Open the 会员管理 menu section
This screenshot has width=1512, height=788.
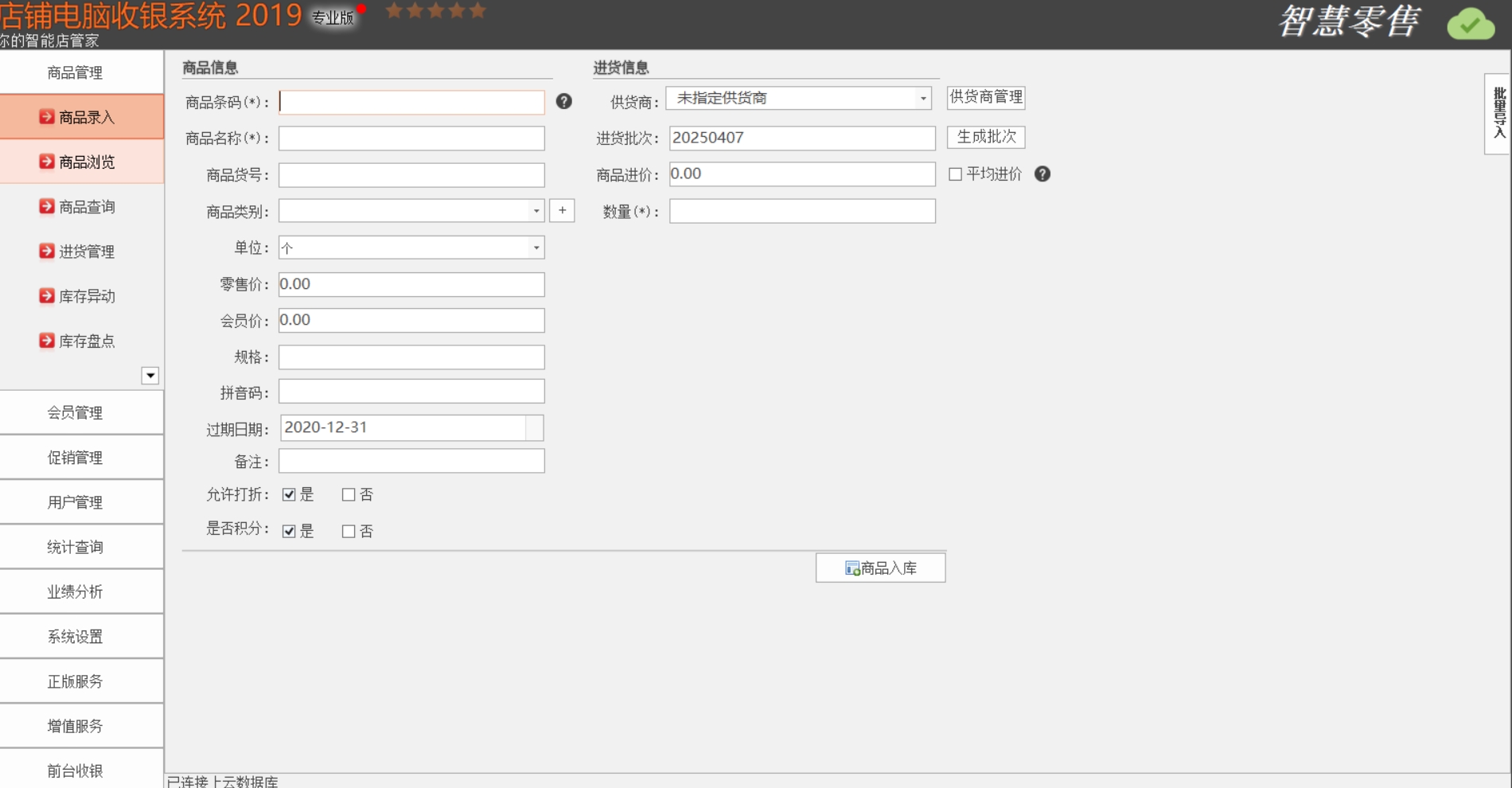pyautogui.click(x=75, y=412)
